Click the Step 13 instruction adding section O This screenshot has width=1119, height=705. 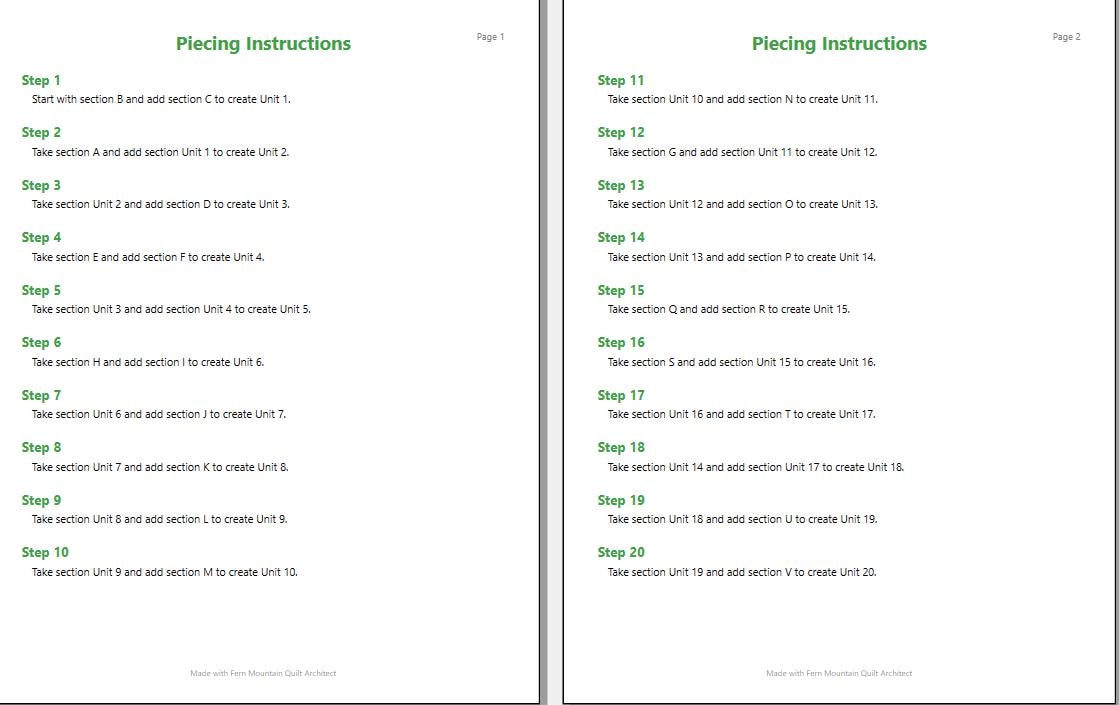point(743,204)
